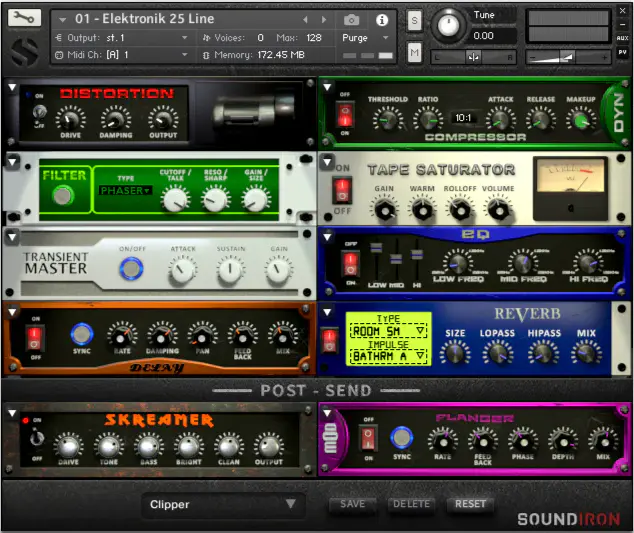Click the Save preset button
This screenshot has width=634, height=533.
click(352, 504)
